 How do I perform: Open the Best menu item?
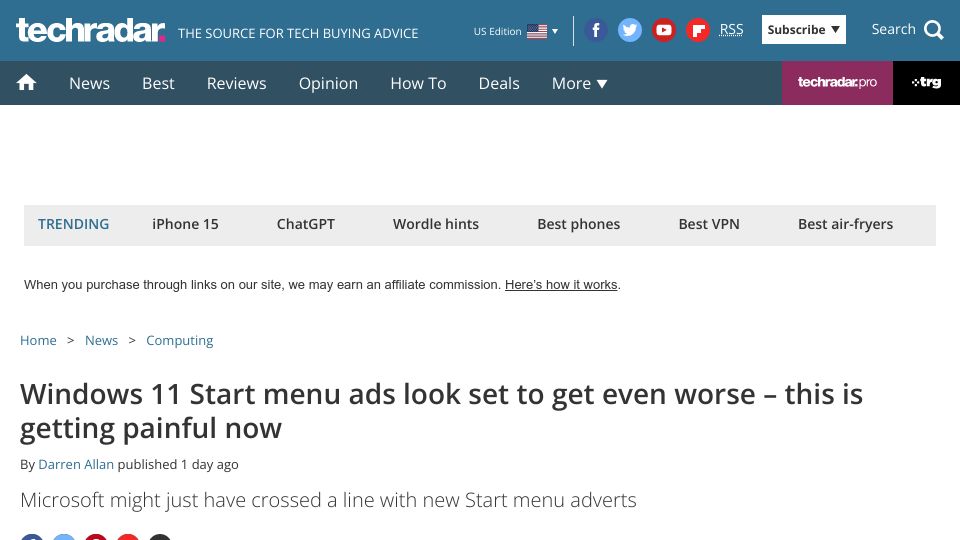158,83
